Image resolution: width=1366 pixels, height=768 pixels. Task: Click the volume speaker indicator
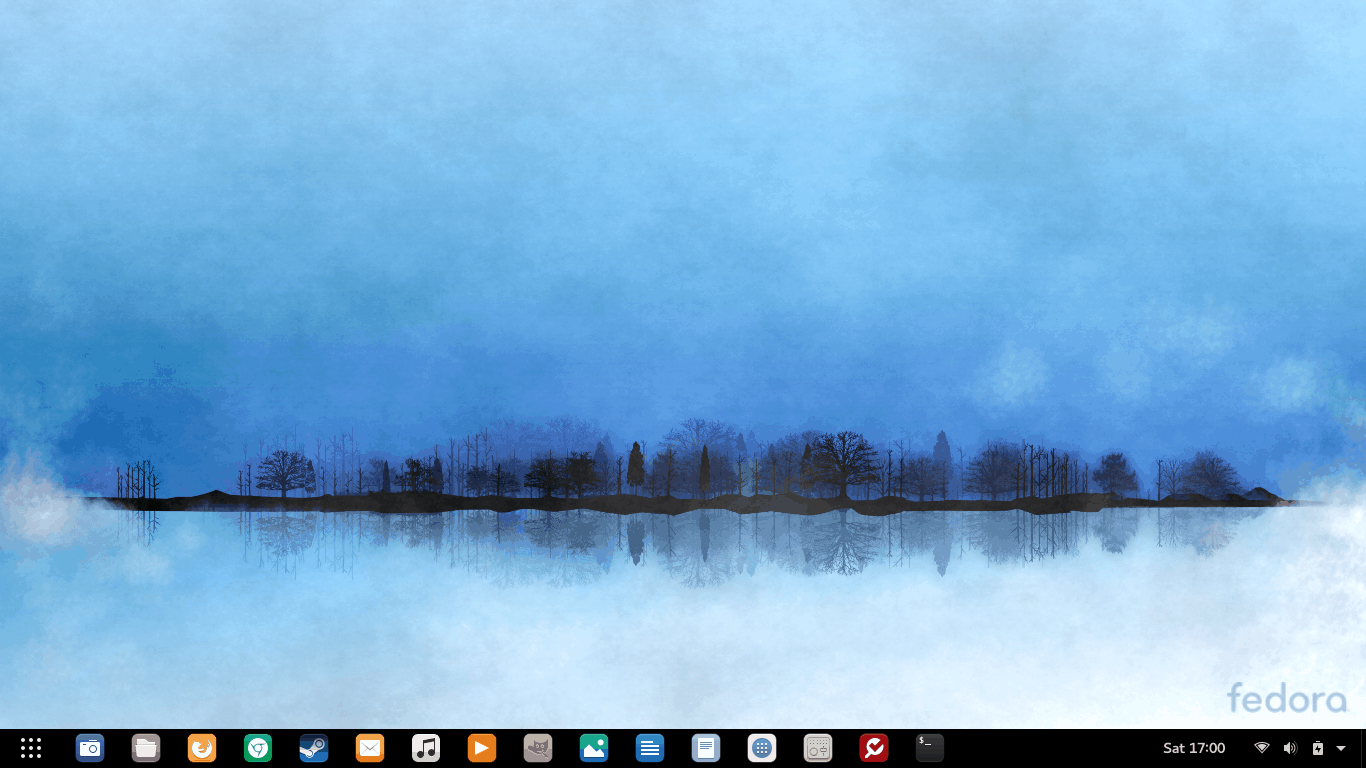coord(1290,748)
